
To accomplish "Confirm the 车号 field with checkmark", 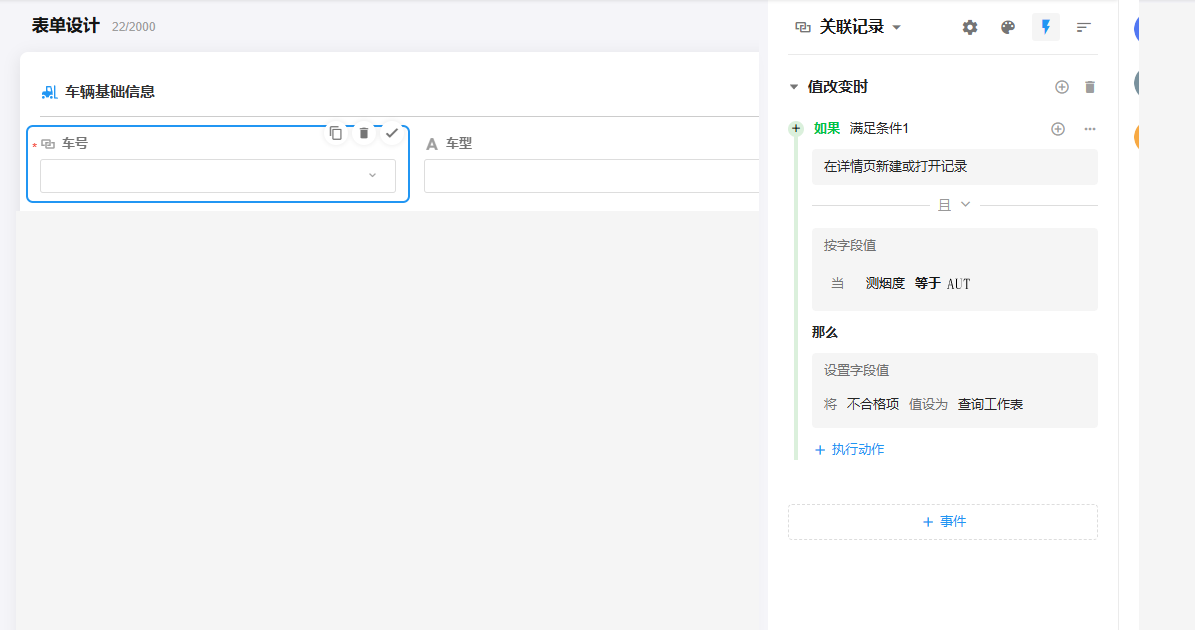I will (x=392, y=133).
